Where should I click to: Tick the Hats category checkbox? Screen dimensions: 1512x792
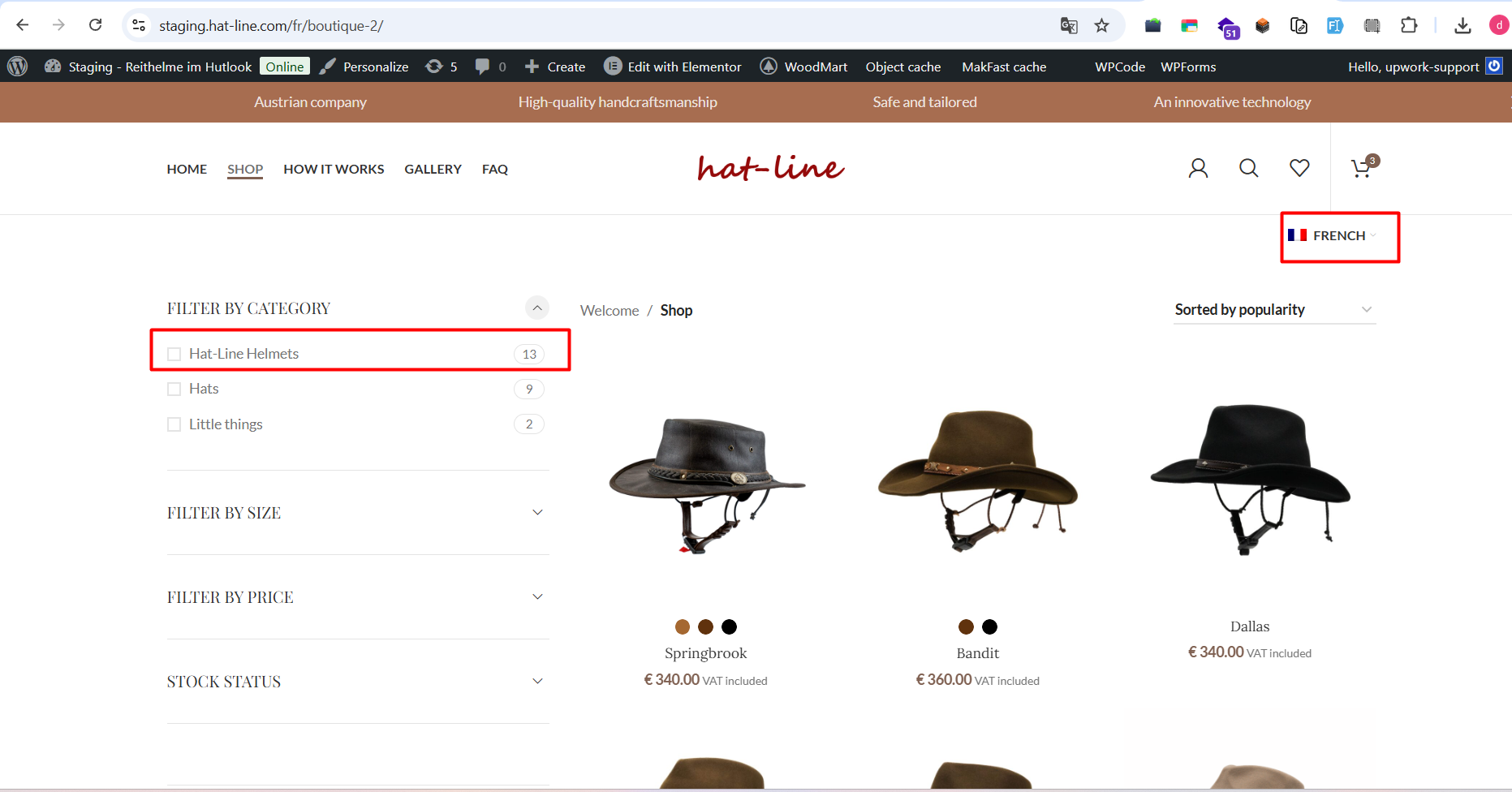[174, 390]
